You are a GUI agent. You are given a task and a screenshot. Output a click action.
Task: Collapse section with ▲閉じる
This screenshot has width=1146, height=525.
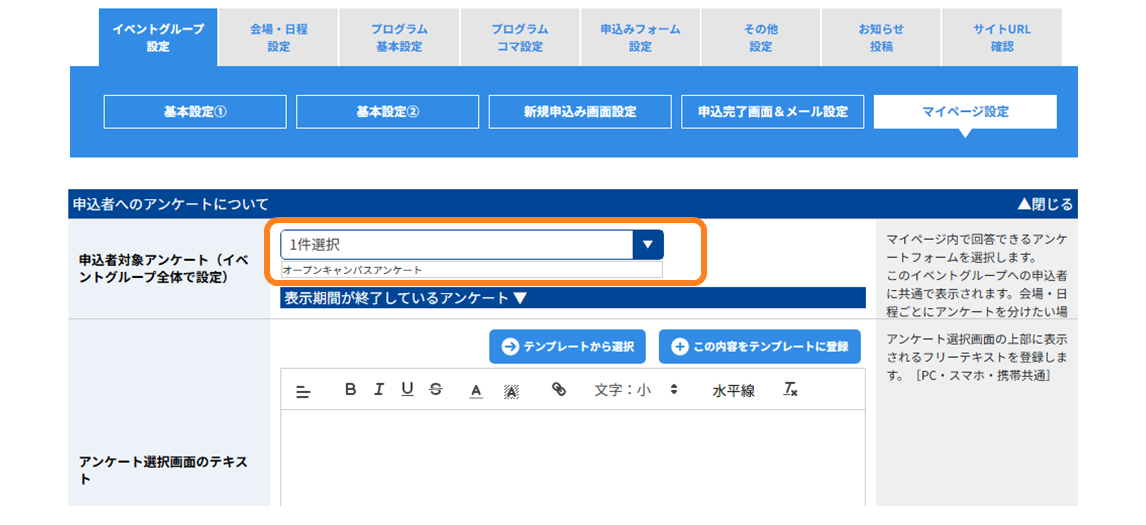1044,204
